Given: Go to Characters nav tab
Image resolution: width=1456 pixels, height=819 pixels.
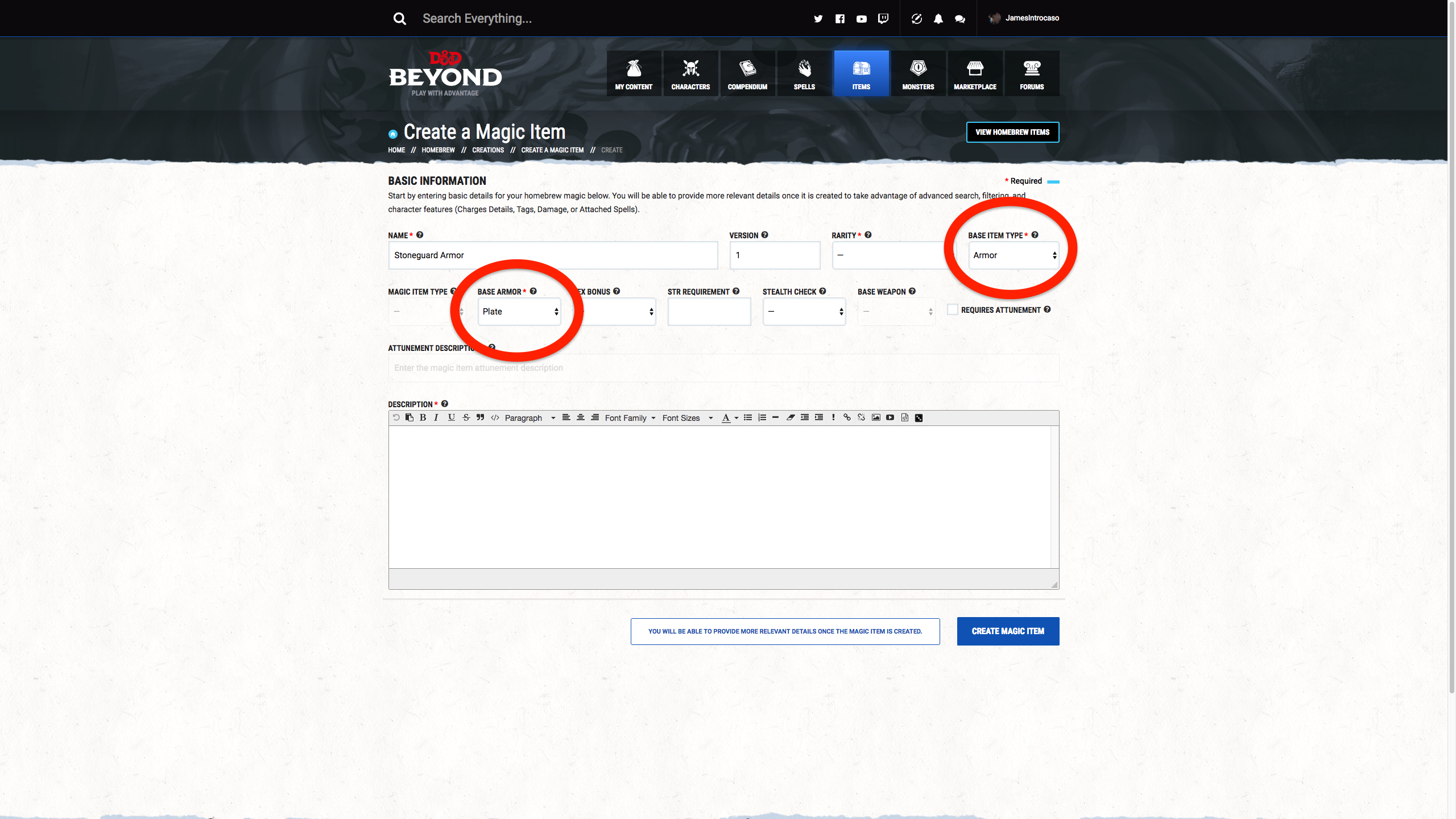Looking at the screenshot, I should coord(690,73).
